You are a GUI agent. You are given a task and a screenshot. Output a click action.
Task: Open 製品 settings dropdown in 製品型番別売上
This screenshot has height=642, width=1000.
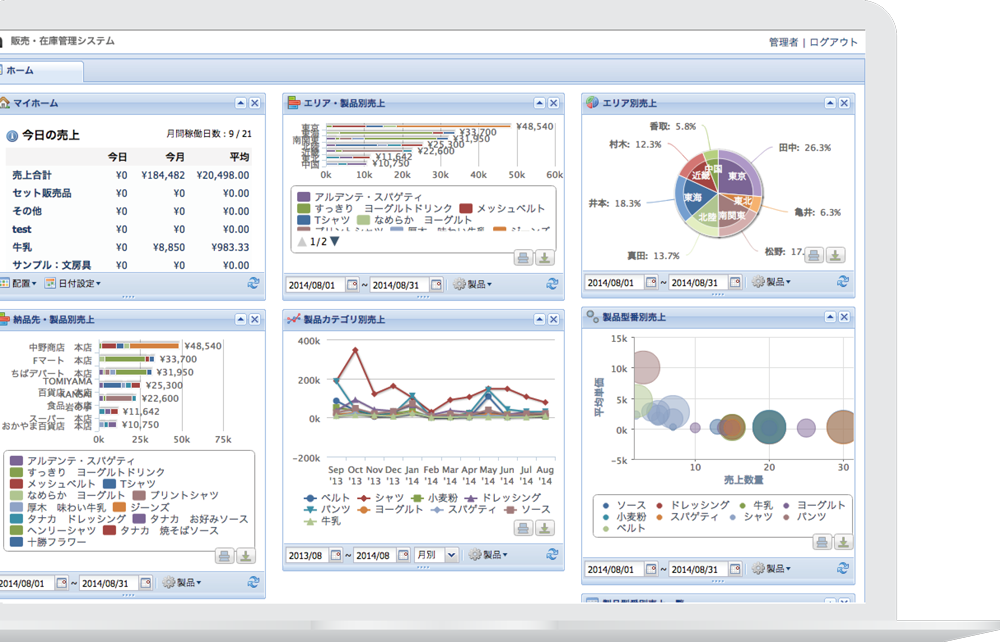point(771,568)
